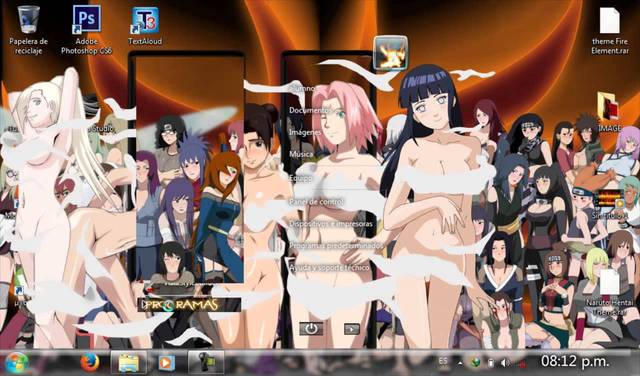This screenshot has height=376, width=640.
Task: Open the theme Fire Element.rar file
Action: tap(610, 31)
